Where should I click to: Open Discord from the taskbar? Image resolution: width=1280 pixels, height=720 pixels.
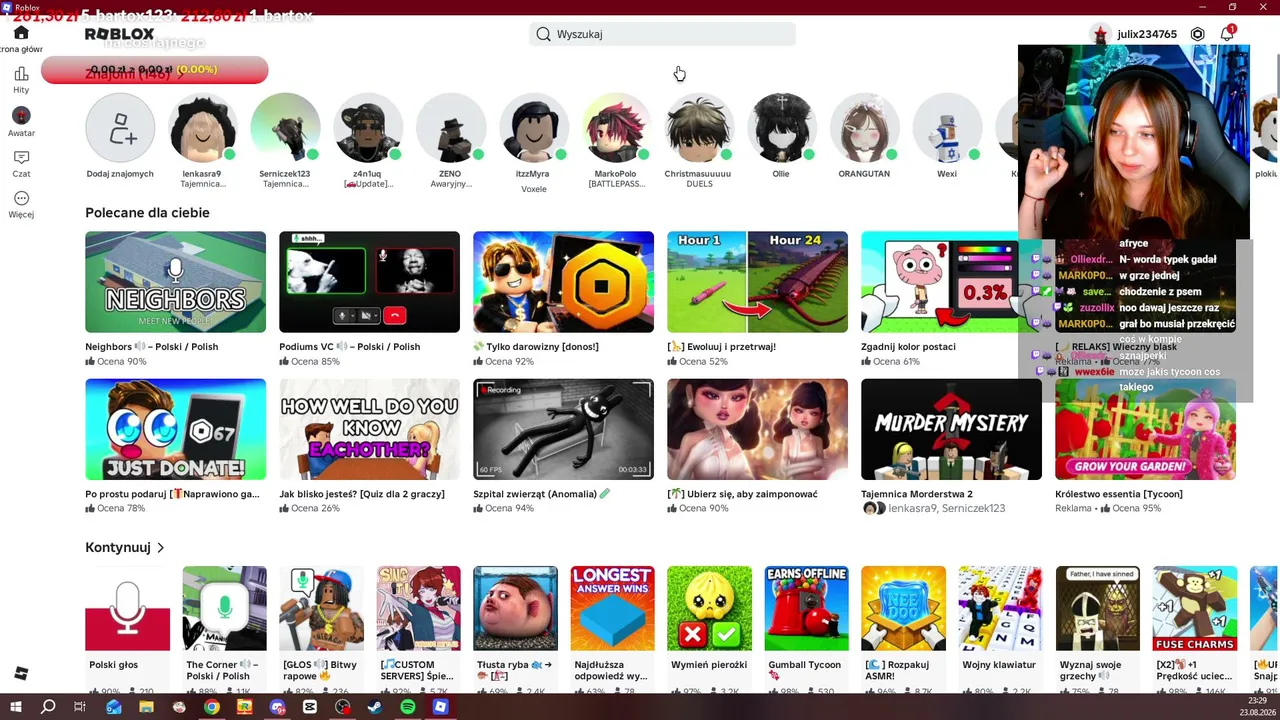point(277,707)
